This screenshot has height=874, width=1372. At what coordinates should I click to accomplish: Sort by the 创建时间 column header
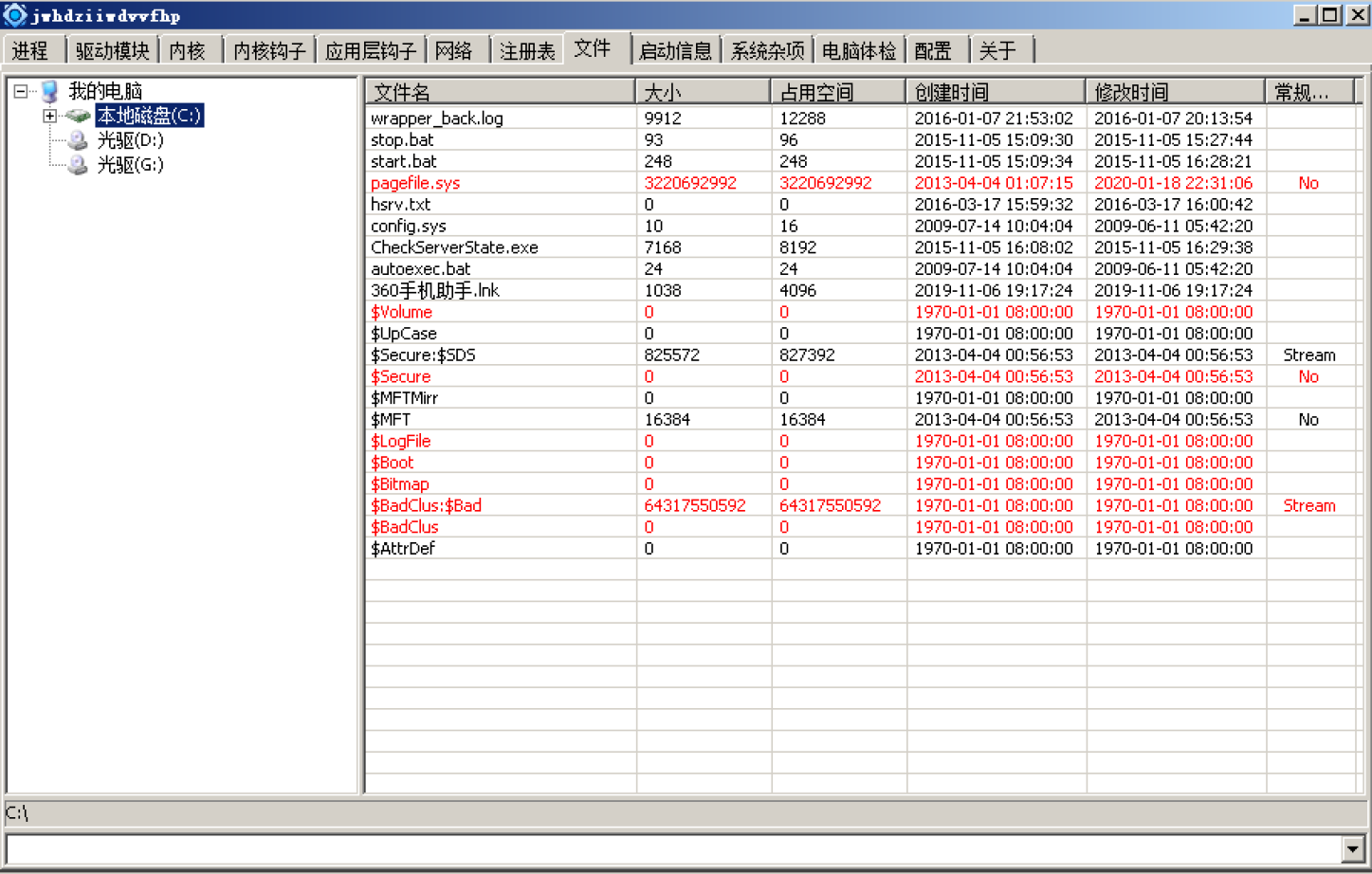(996, 92)
